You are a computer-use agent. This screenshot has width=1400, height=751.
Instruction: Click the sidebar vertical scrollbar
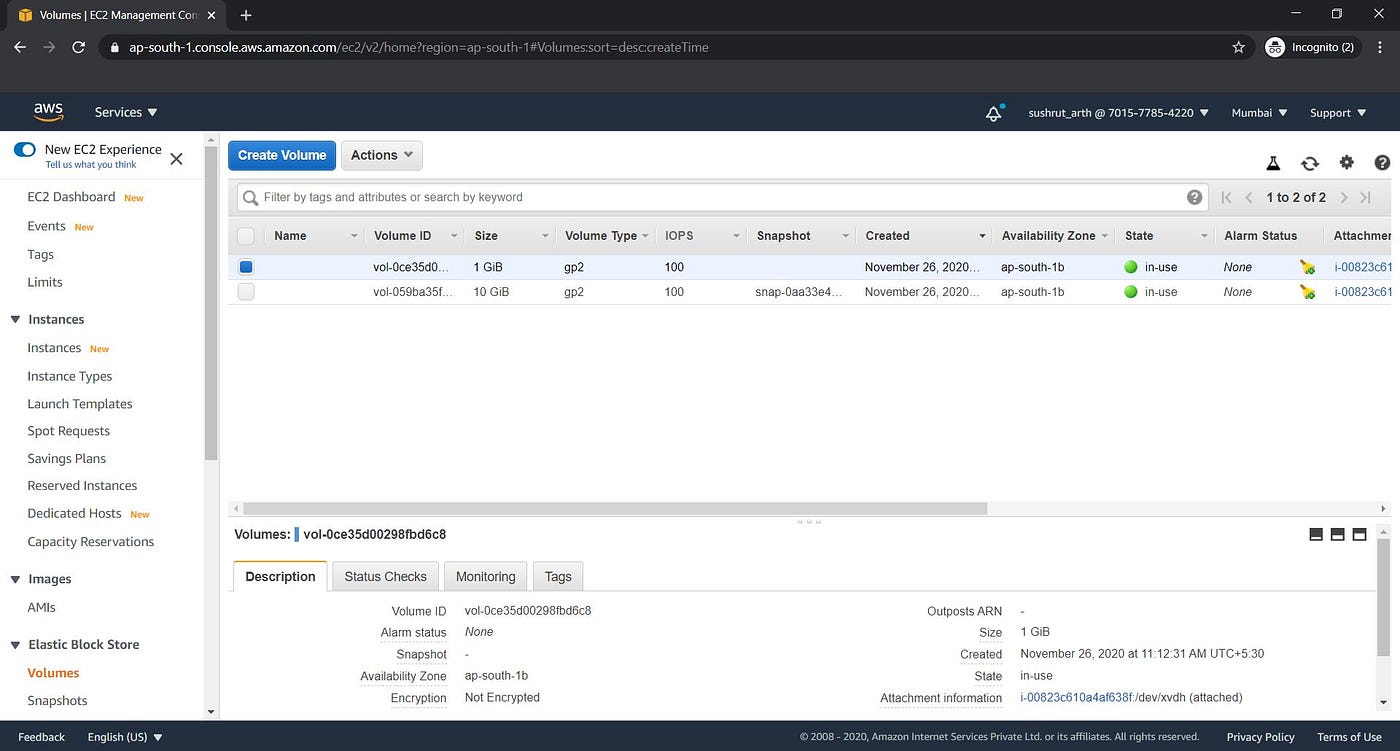point(211,303)
